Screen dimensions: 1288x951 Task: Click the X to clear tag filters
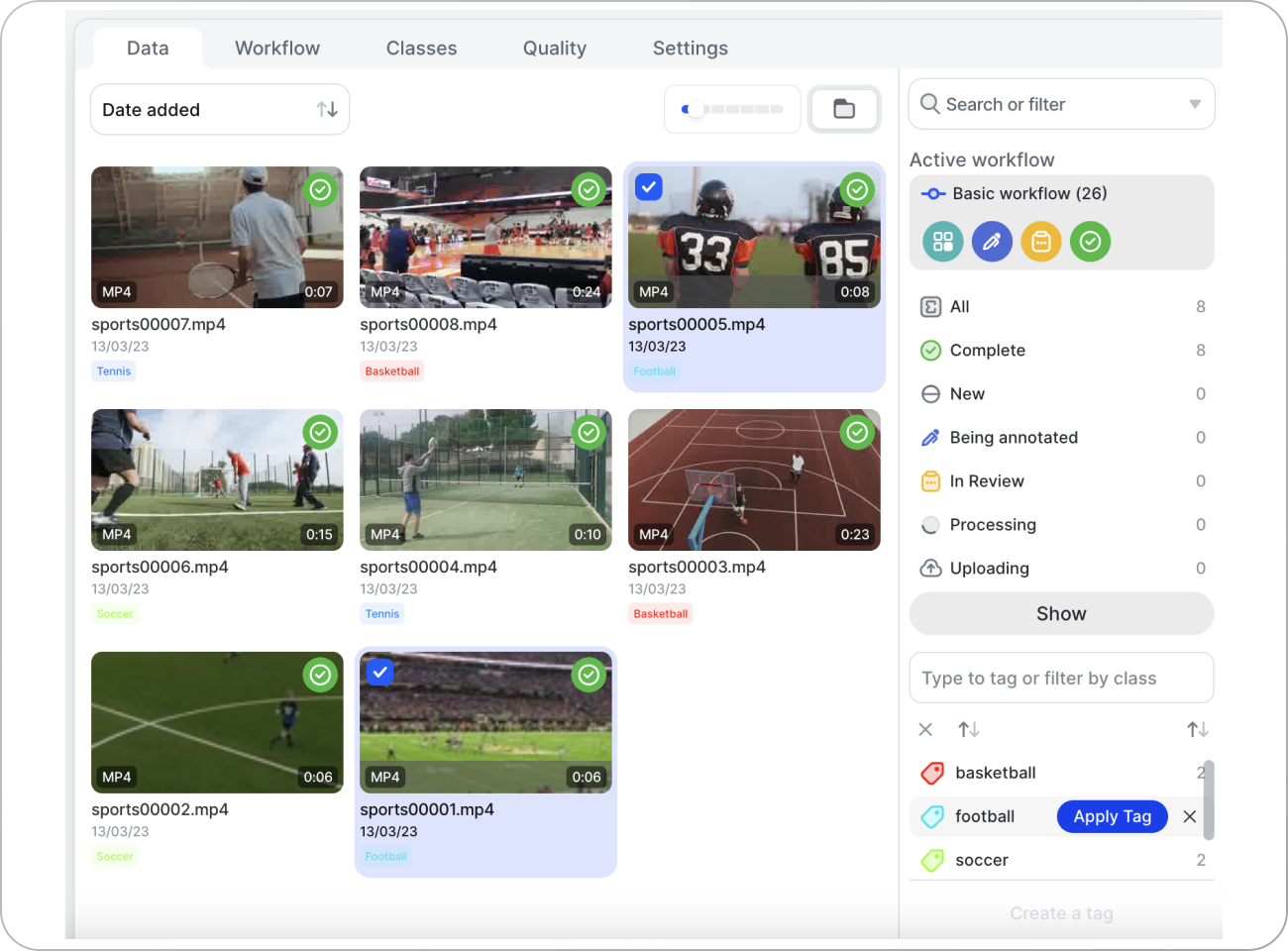coord(925,729)
